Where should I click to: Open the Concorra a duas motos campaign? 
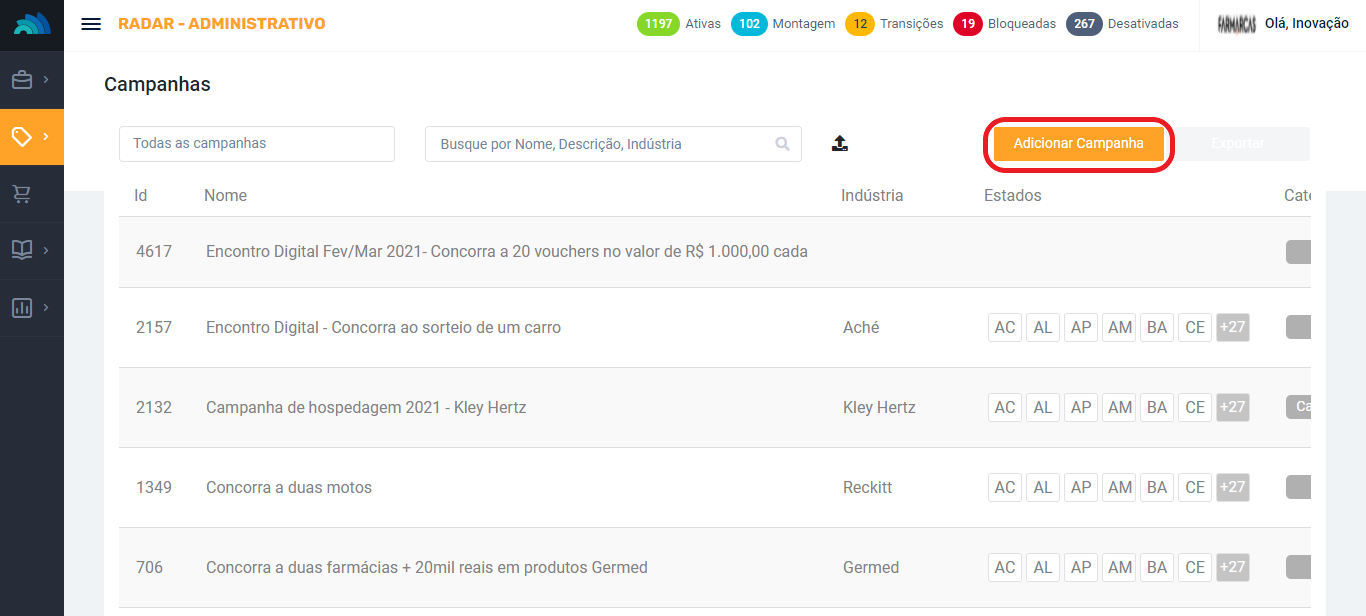pos(289,488)
